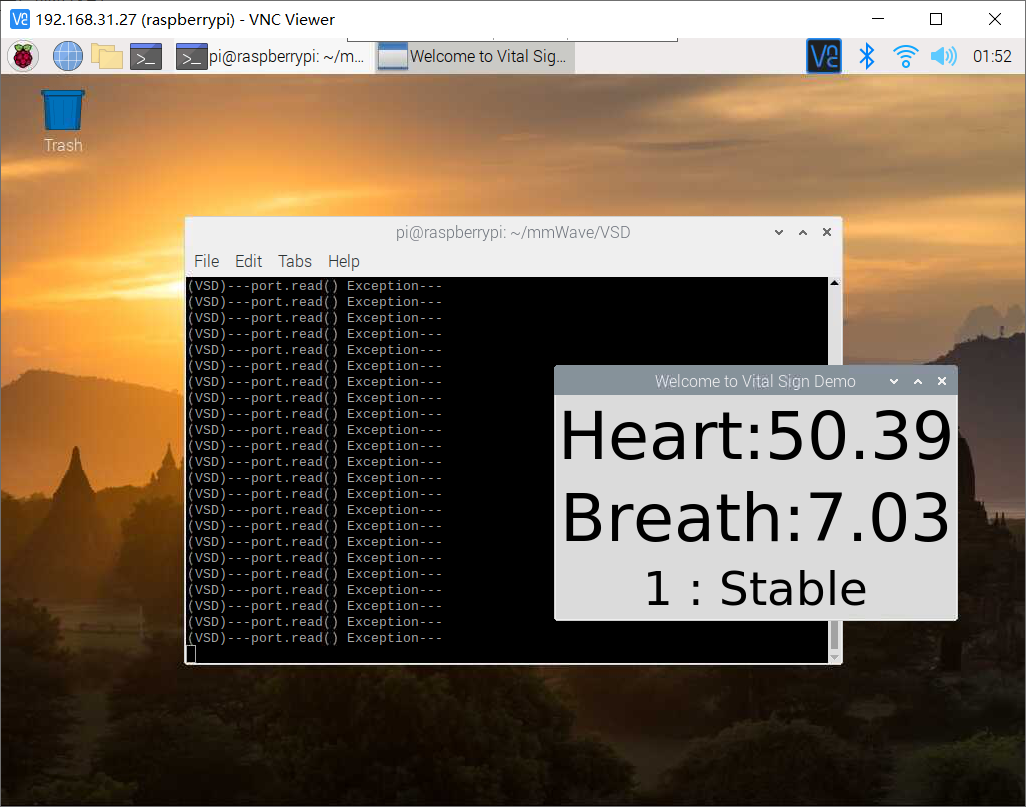Click the volume speaker icon

pyautogui.click(x=943, y=56)
